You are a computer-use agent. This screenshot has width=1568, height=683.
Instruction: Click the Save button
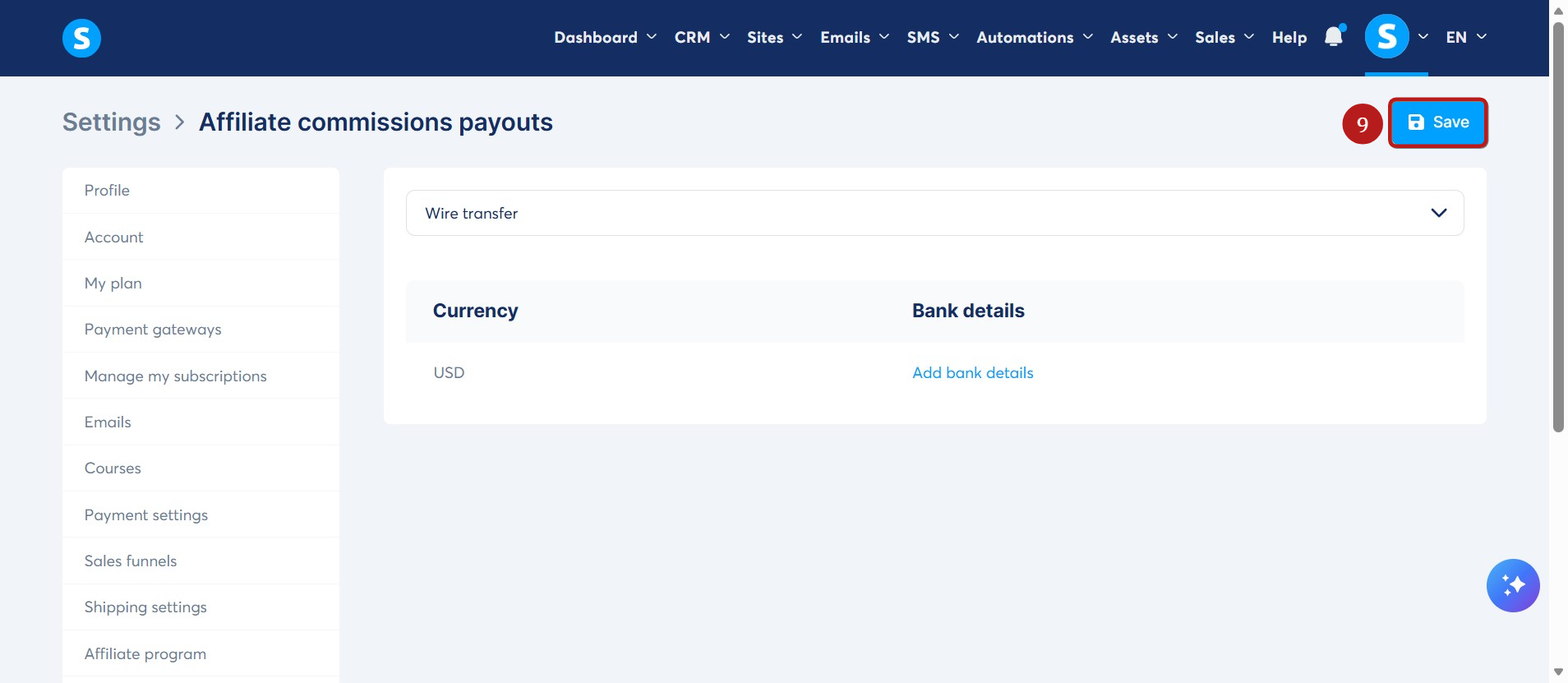(x=1437, y=122)
